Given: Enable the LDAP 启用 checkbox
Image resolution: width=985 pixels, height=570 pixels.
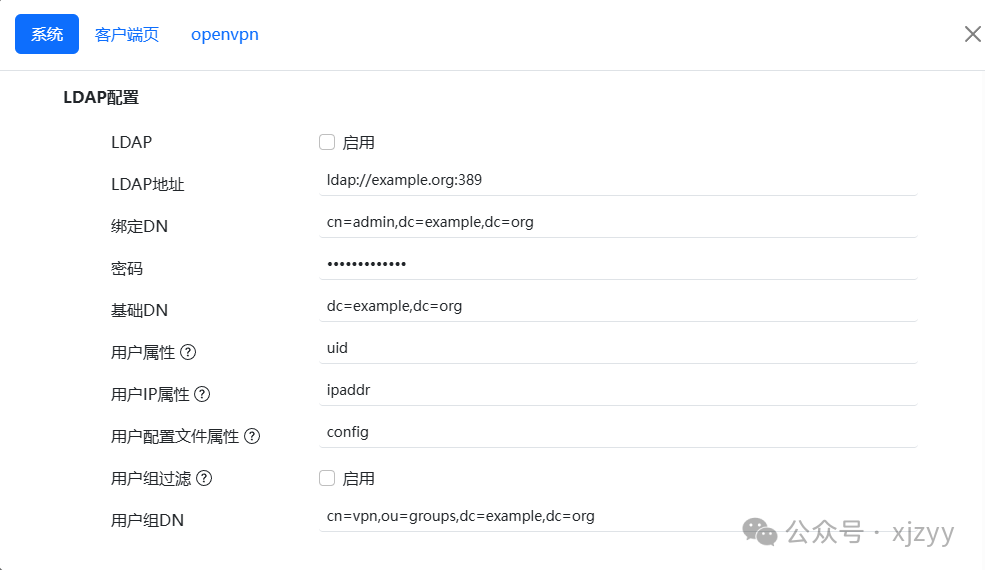Looking at the screenshot, I should (327, 142).
